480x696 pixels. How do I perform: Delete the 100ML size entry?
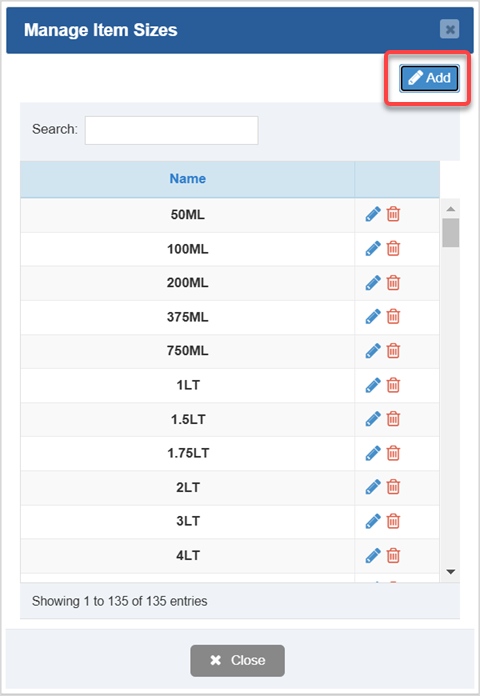coord(393,249)
